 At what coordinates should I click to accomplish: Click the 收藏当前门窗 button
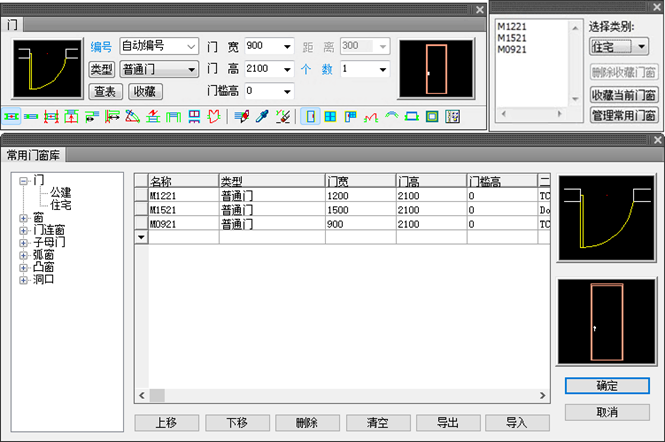click(624, 95)
